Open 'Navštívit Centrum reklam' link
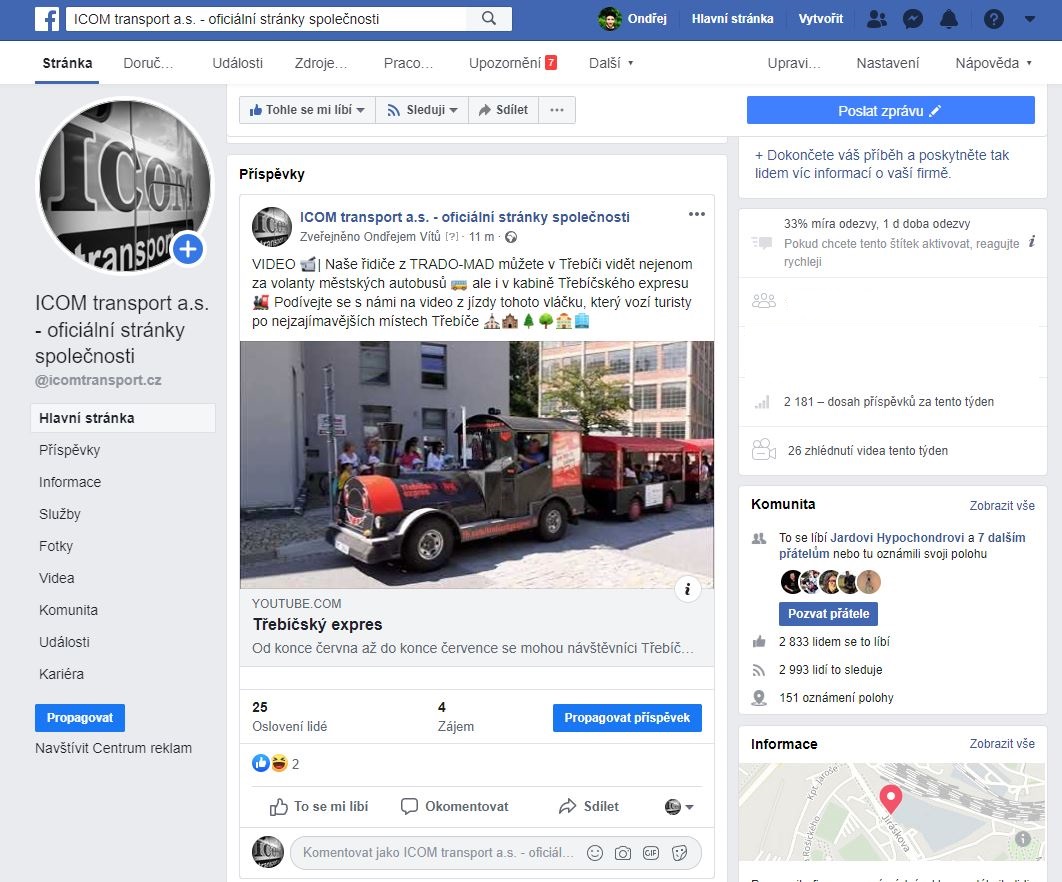The width and height of the screenshot is (1062, 882). (x=114, y=748)
